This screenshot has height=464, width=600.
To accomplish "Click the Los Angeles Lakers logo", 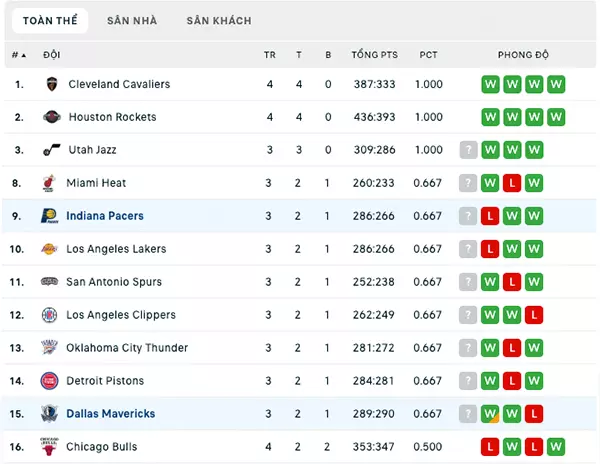I will coord(49,249).
